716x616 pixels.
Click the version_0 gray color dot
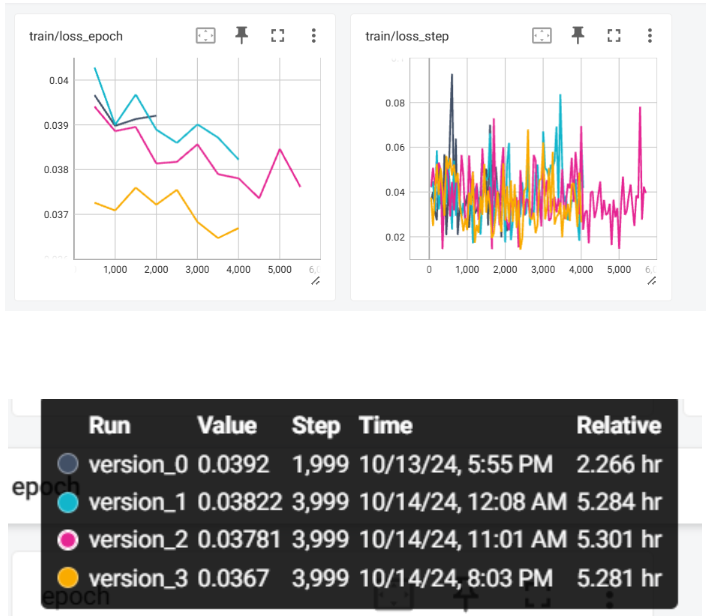coord(68,463)
